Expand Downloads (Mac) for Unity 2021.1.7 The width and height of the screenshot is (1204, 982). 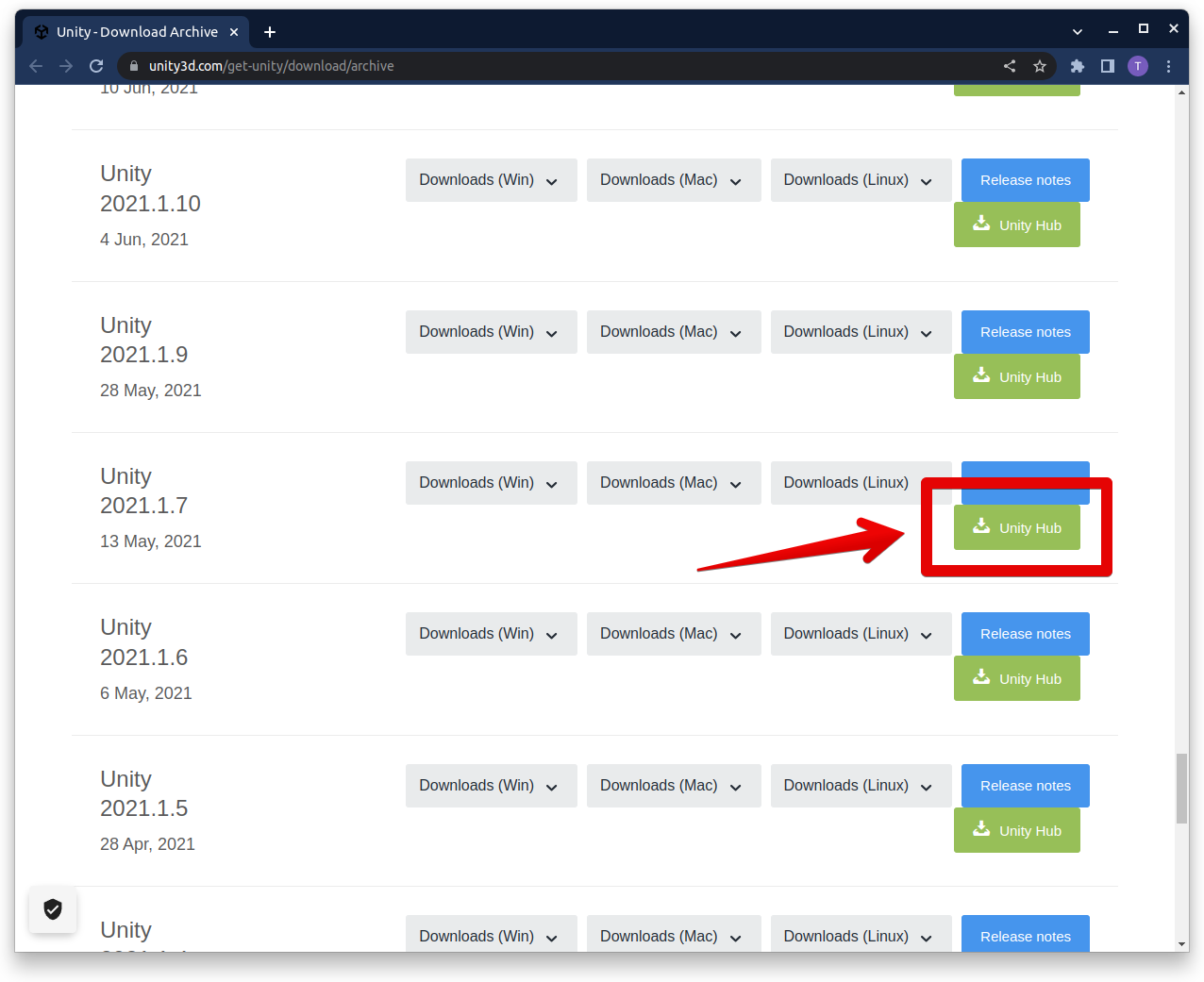(x=674, y=483)
